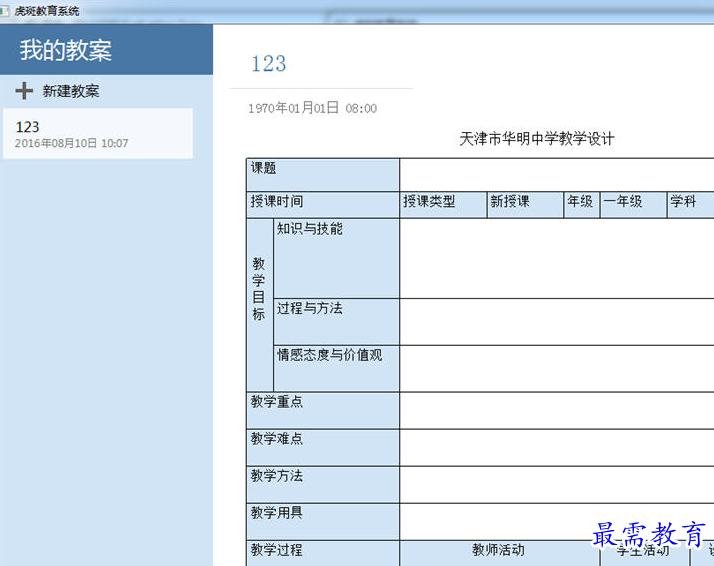Image resolution: width=714 pixels, height=566 pixels.
Task: Click the 新授课 value cell
Action: [x=525, y=205]
